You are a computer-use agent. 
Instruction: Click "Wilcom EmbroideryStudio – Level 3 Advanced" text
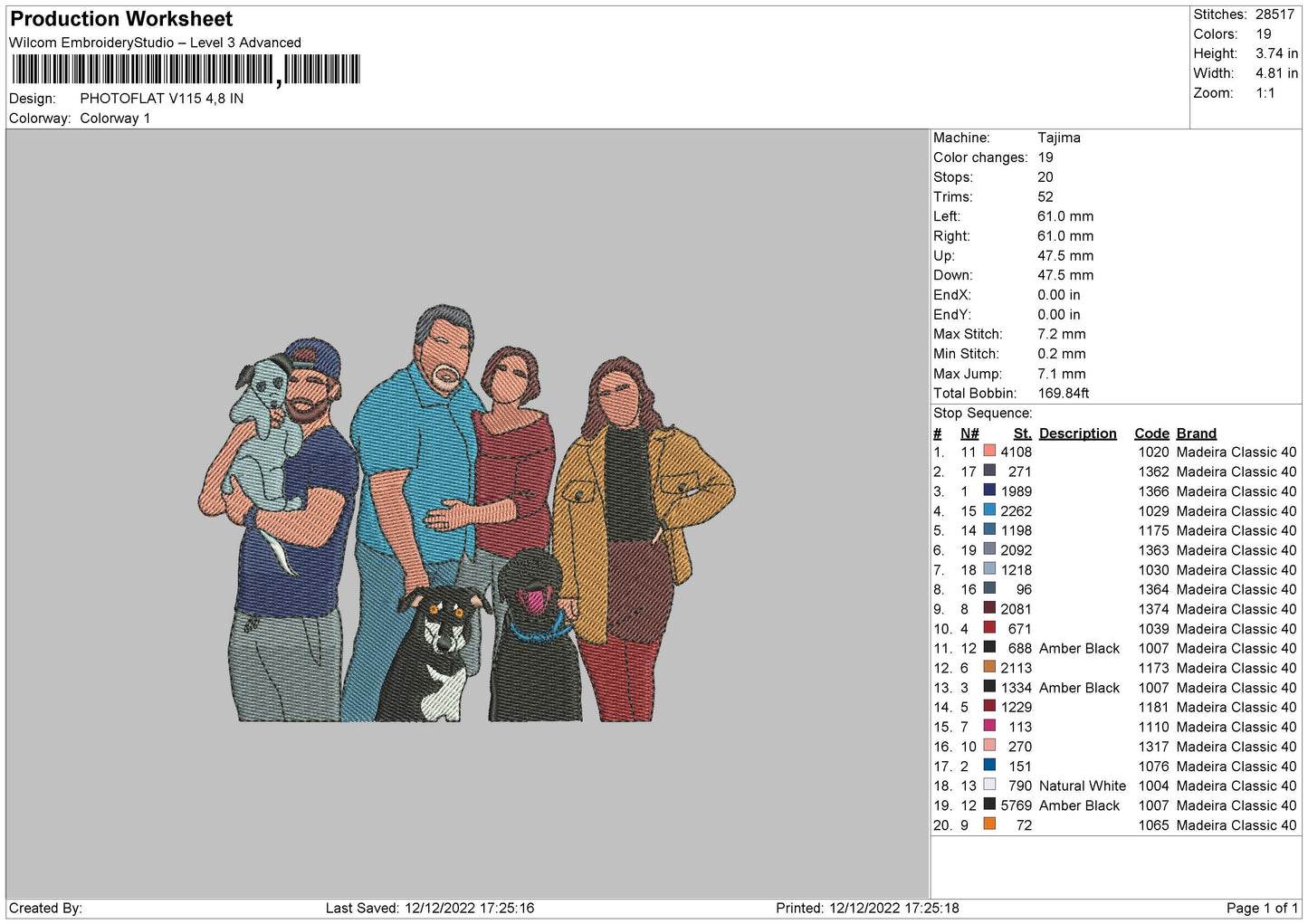tap(155, 43)
